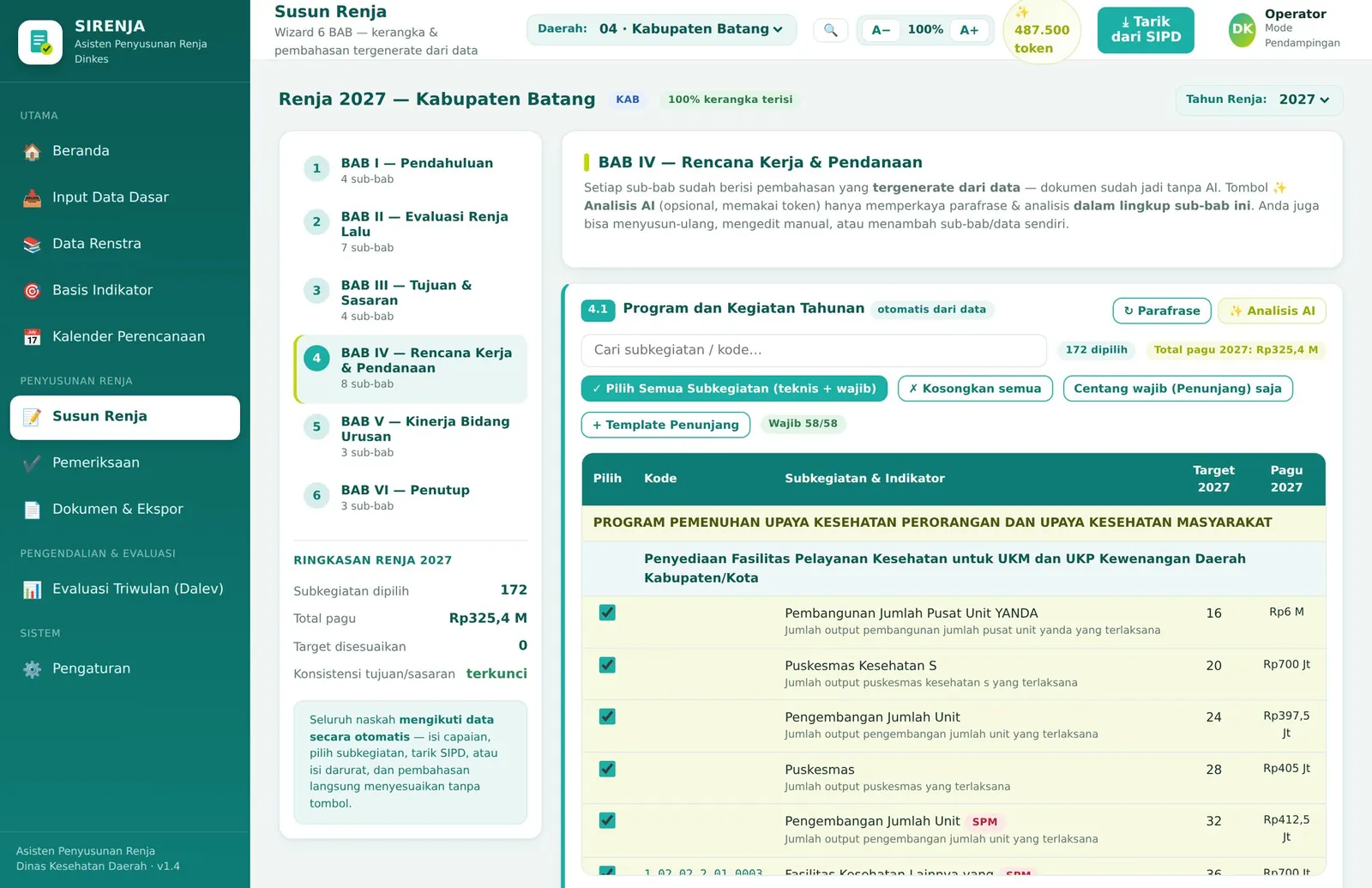Click the 100% zoom level indicator

click(x=925, y=30)
